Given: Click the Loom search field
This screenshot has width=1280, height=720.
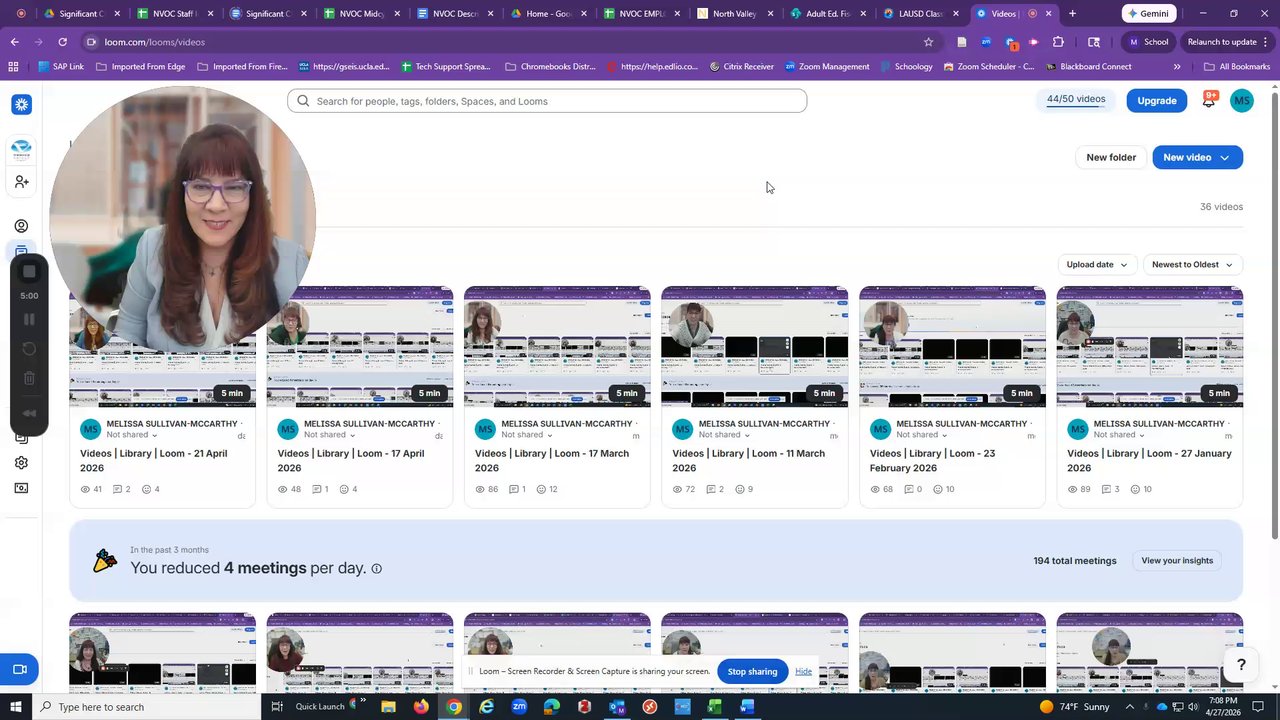Looking at the screenshot, I should click(547, 101).
